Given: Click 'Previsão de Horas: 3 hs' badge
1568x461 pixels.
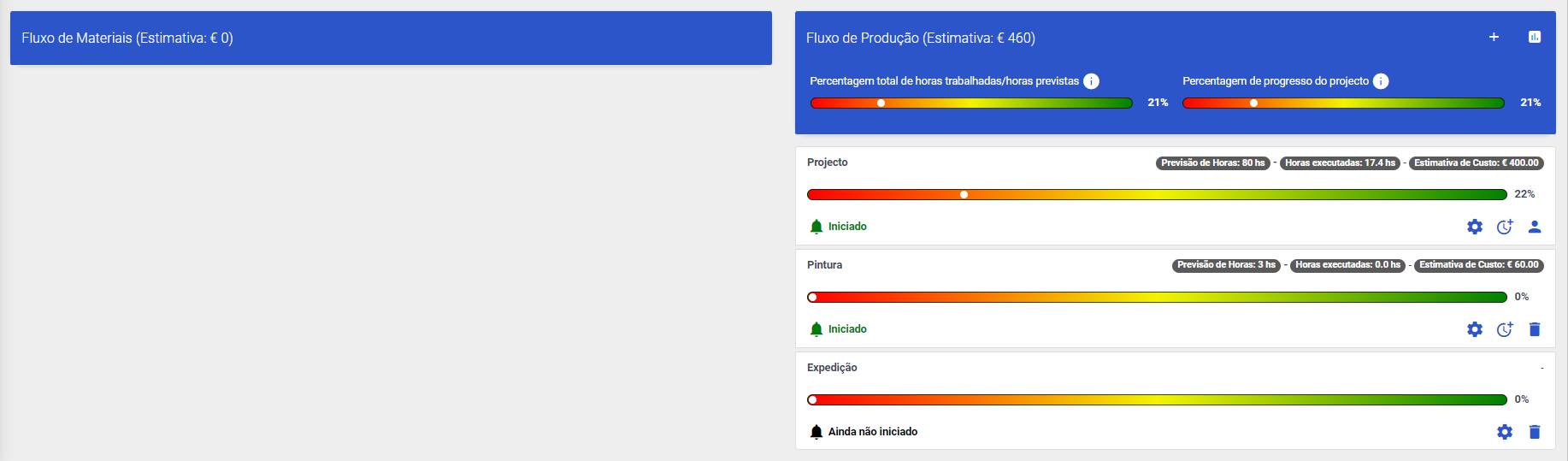Looking at the screenshot, I should tap(1226, 265).
